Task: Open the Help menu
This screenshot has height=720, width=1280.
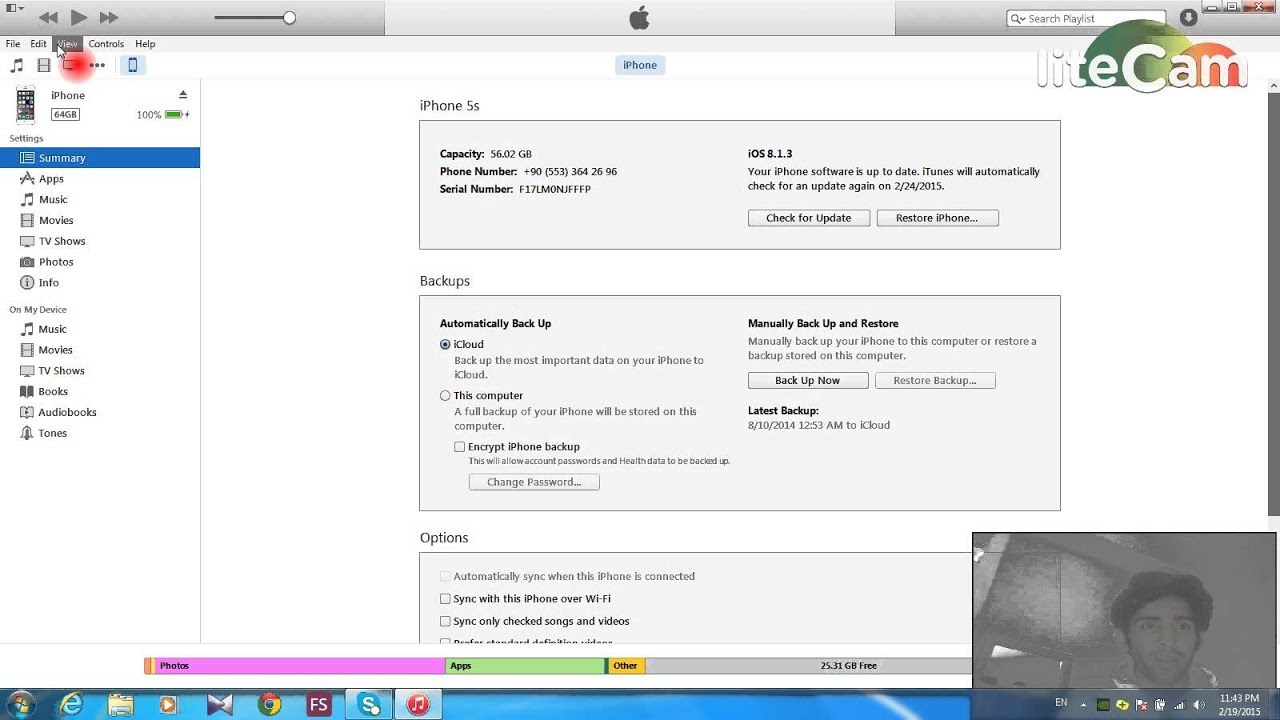Action: (x=145, y=44)
